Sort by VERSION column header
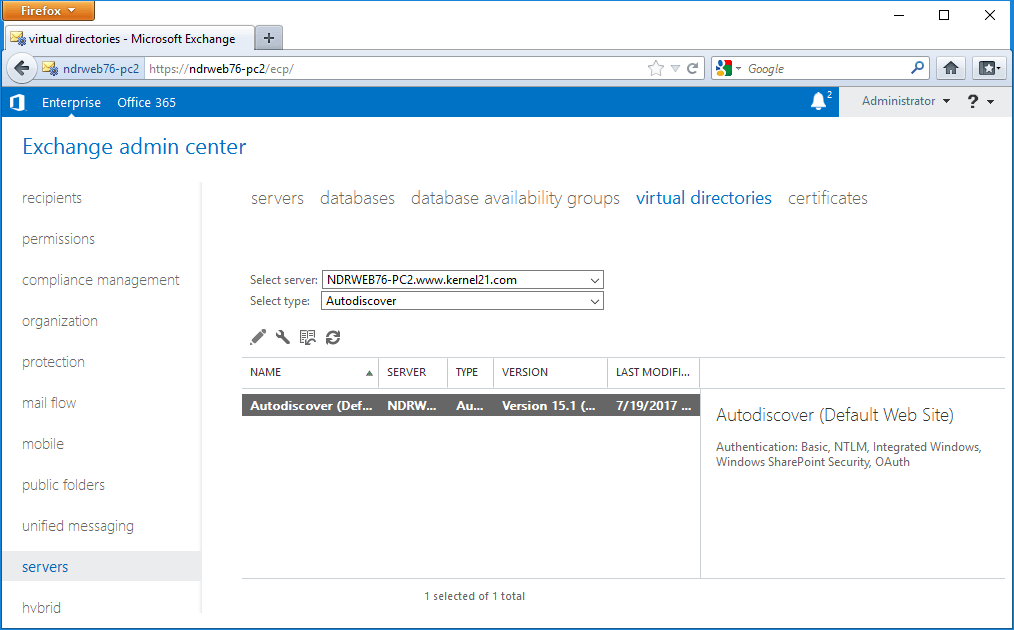1014x630 pixels. pyautogui.click(x=550, y=372)
